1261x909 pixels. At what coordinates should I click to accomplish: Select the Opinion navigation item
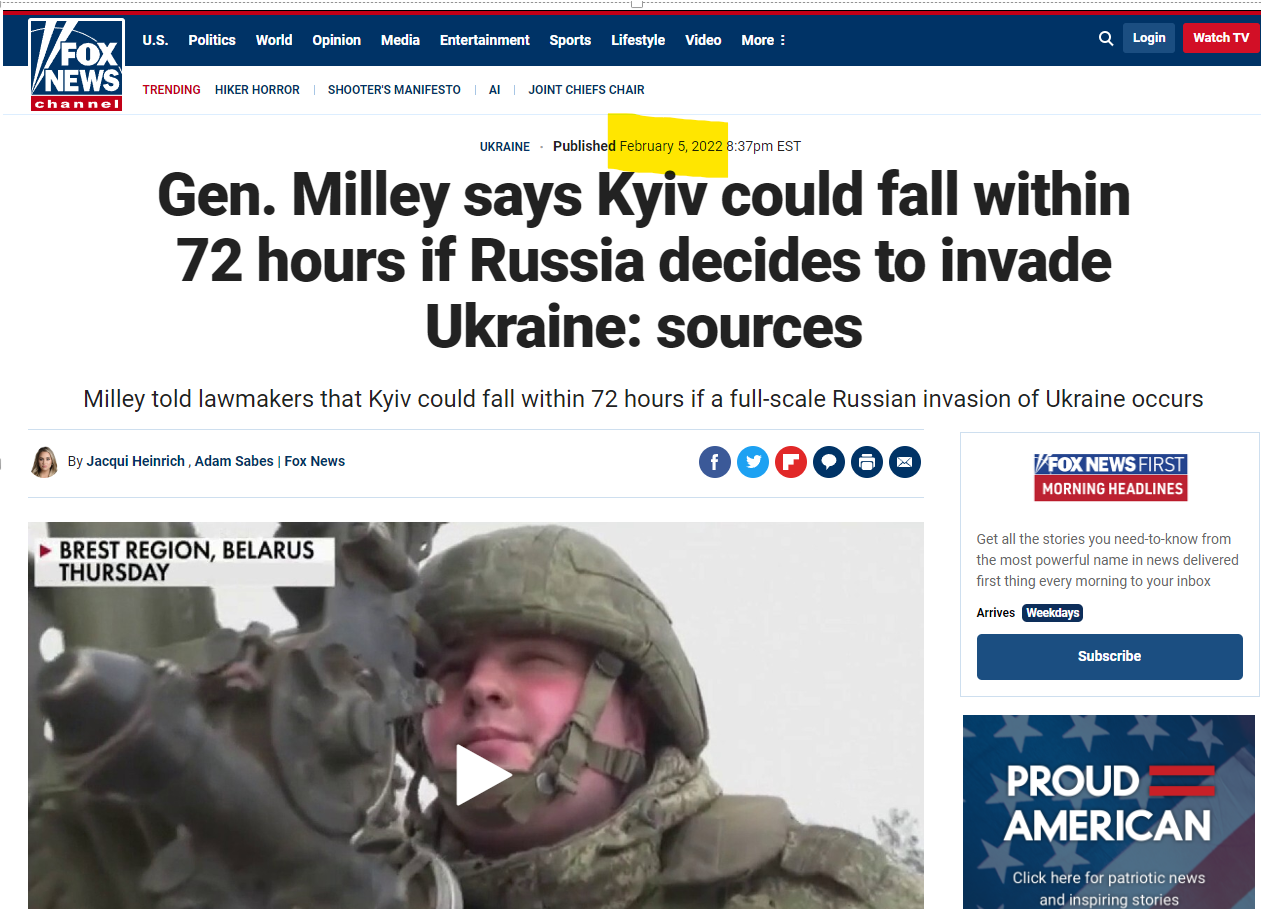[336, 40]
